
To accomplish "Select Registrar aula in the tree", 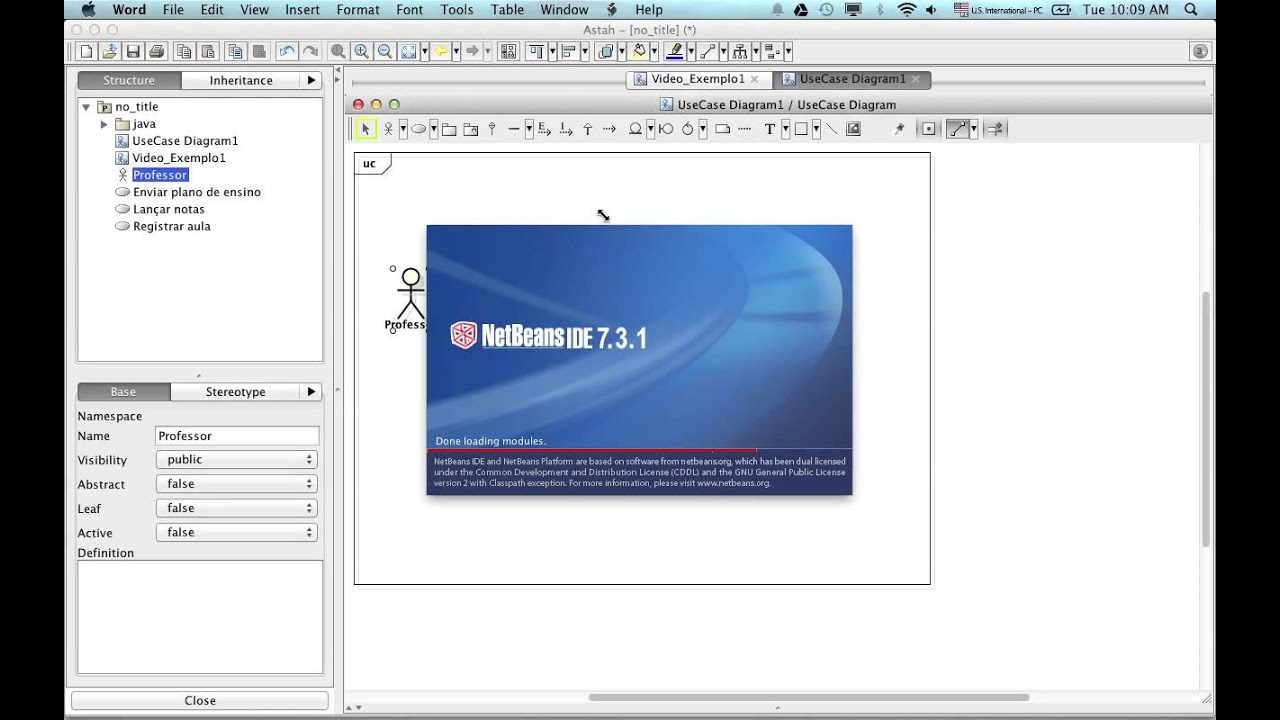I will 171,226.
